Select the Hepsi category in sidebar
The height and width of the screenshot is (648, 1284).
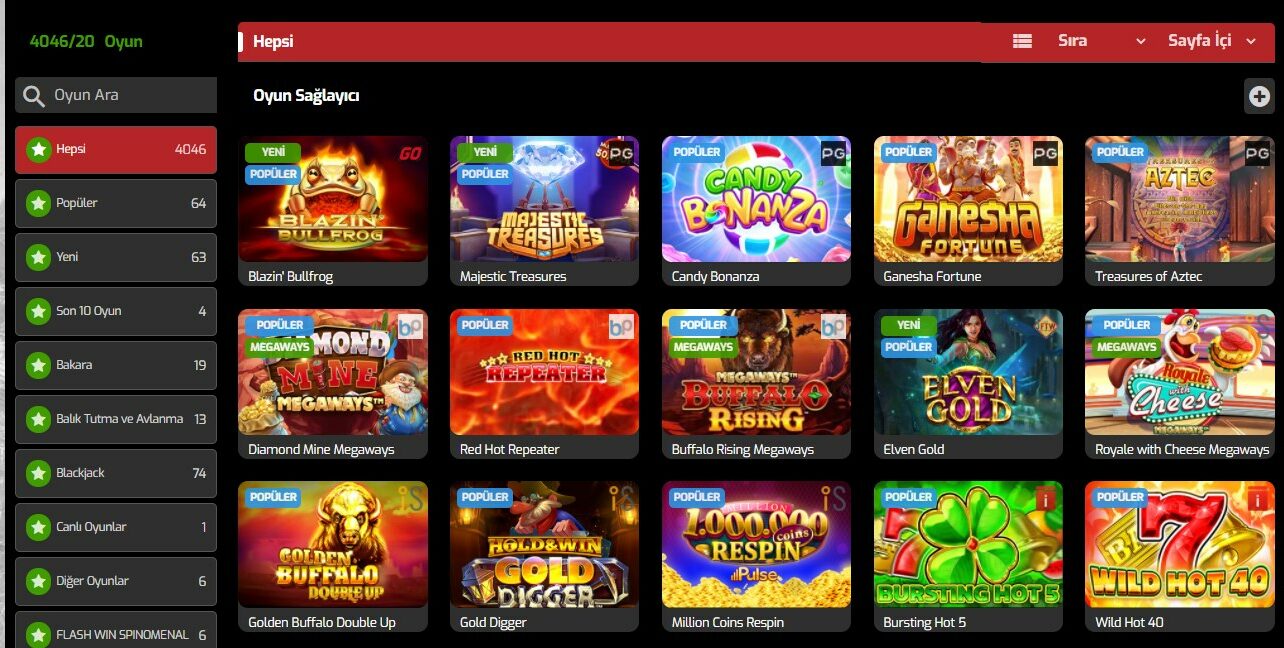[116, 150]
